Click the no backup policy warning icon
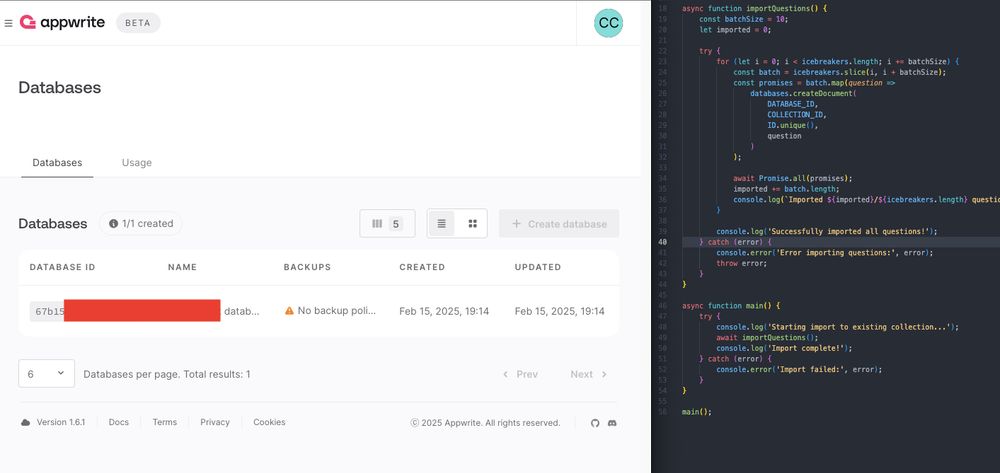 [290, 311]
